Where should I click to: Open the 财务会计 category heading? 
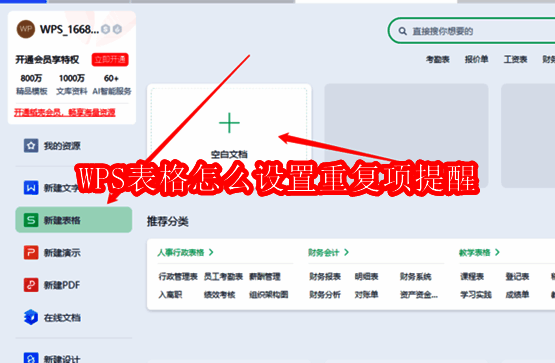(324, 252)
